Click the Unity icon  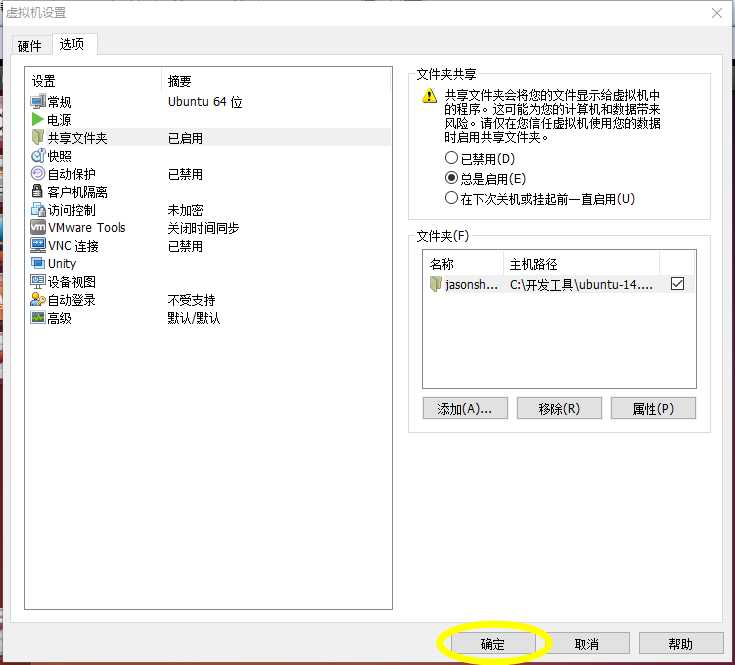[38, 263]
